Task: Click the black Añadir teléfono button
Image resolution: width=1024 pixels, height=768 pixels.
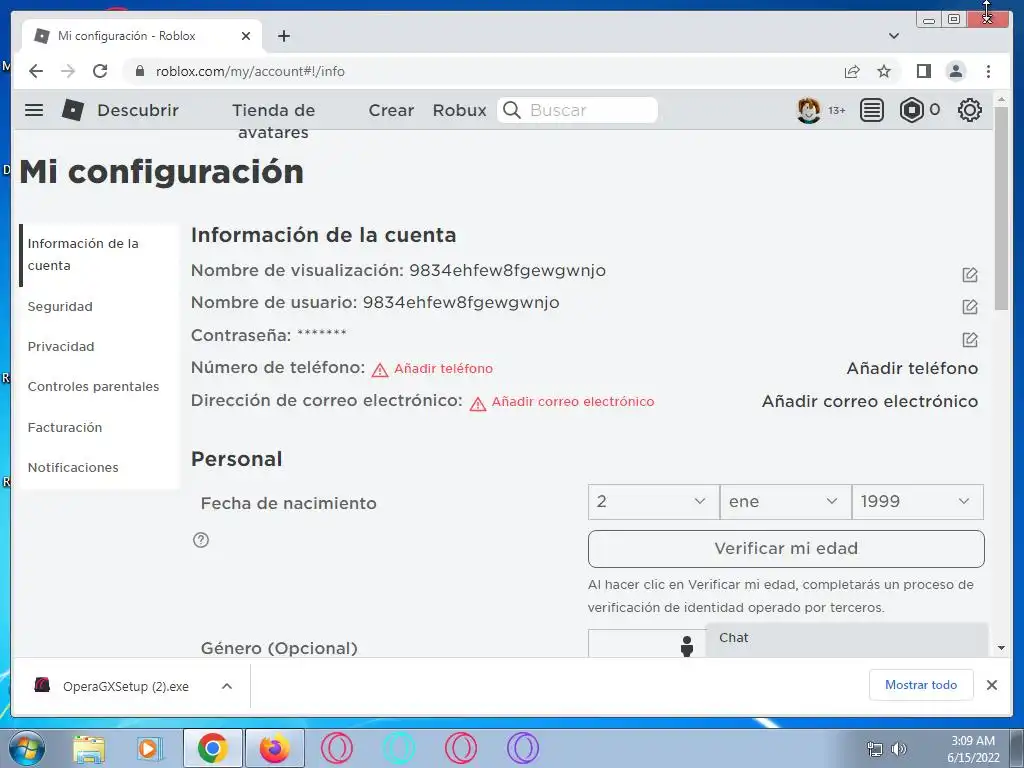Action: click(912, 368)
